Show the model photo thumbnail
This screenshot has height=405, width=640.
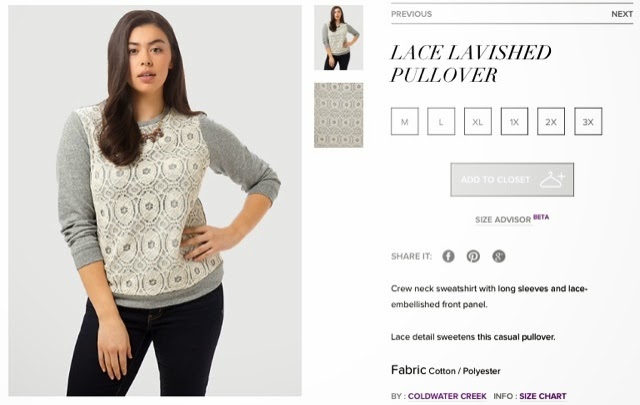pos(338,38)
